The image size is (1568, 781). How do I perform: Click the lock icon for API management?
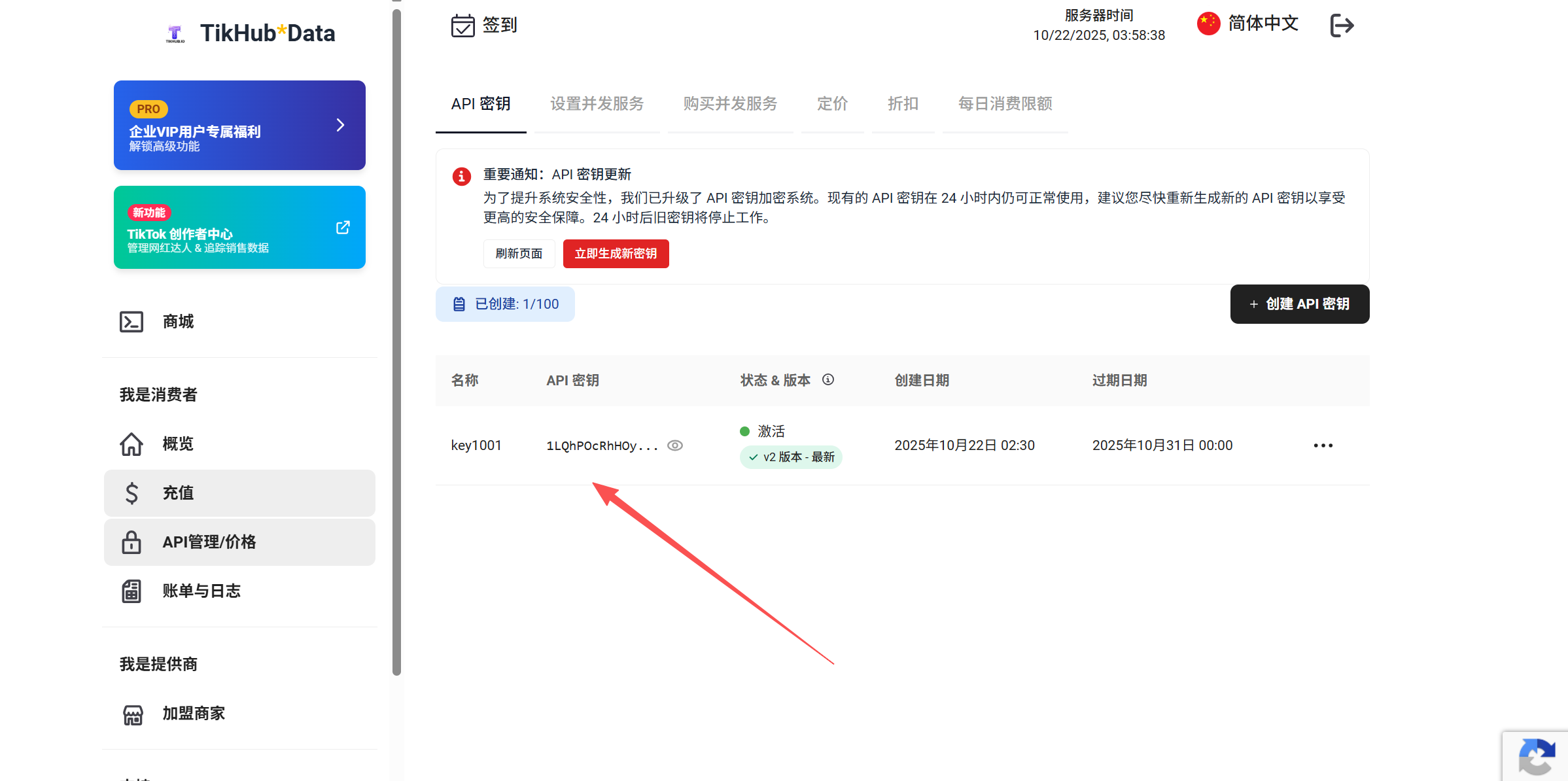click(131, 542)
